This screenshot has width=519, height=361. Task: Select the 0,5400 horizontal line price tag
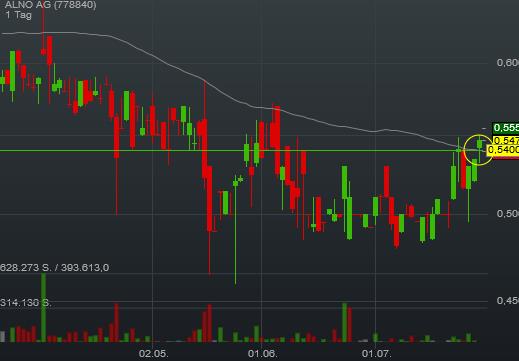[503, 150]
